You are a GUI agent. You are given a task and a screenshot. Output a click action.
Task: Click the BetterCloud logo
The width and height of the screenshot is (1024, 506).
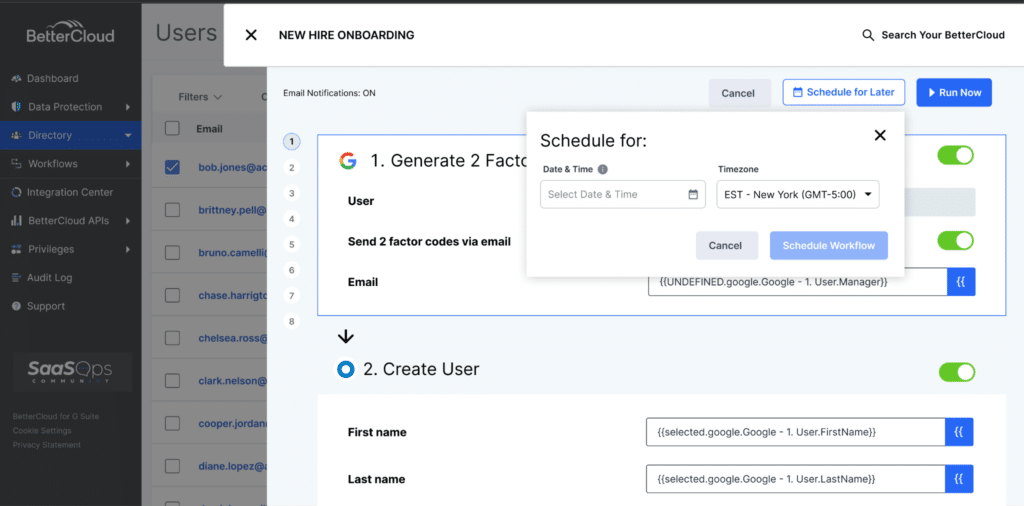[x=70, y=31]
